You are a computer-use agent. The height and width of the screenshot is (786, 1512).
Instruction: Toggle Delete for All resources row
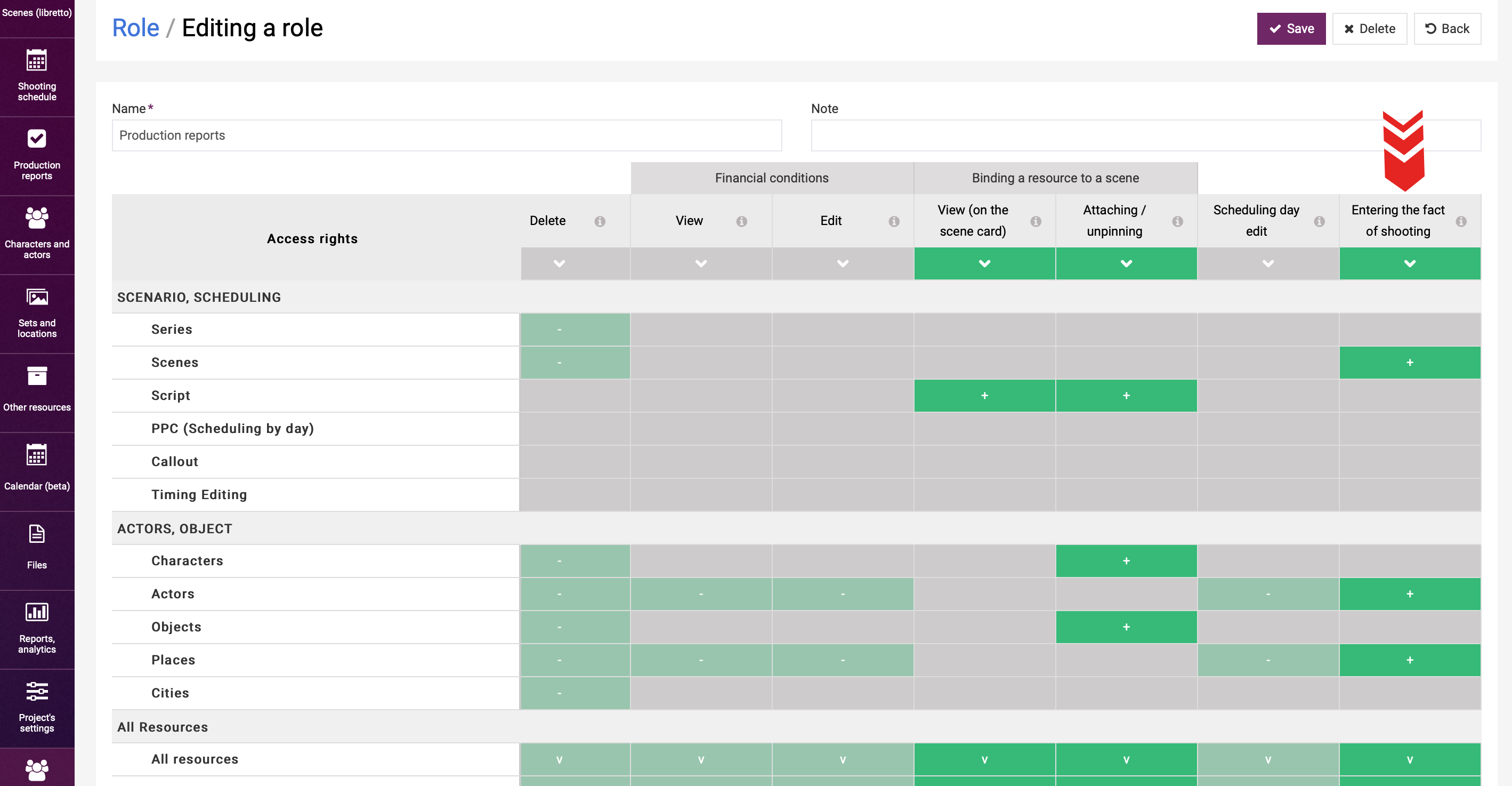point(575,759)
